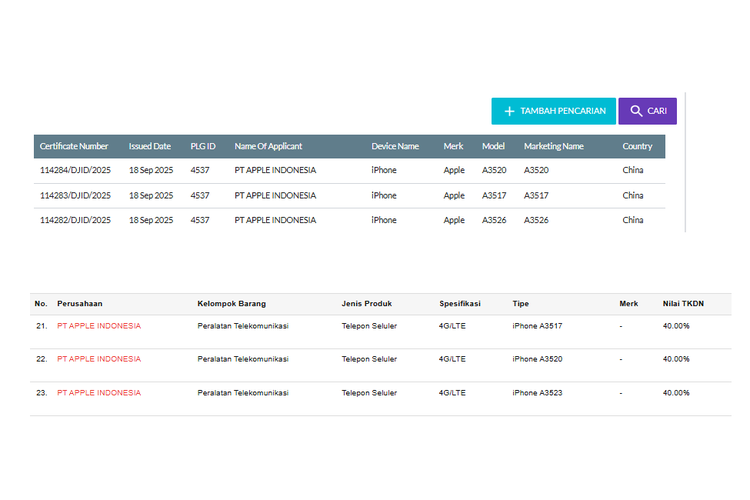Viewport: 750px width, 500px height.
Task: Click the magnifying glass icon in CARI
Action: (x=636, y=111)
